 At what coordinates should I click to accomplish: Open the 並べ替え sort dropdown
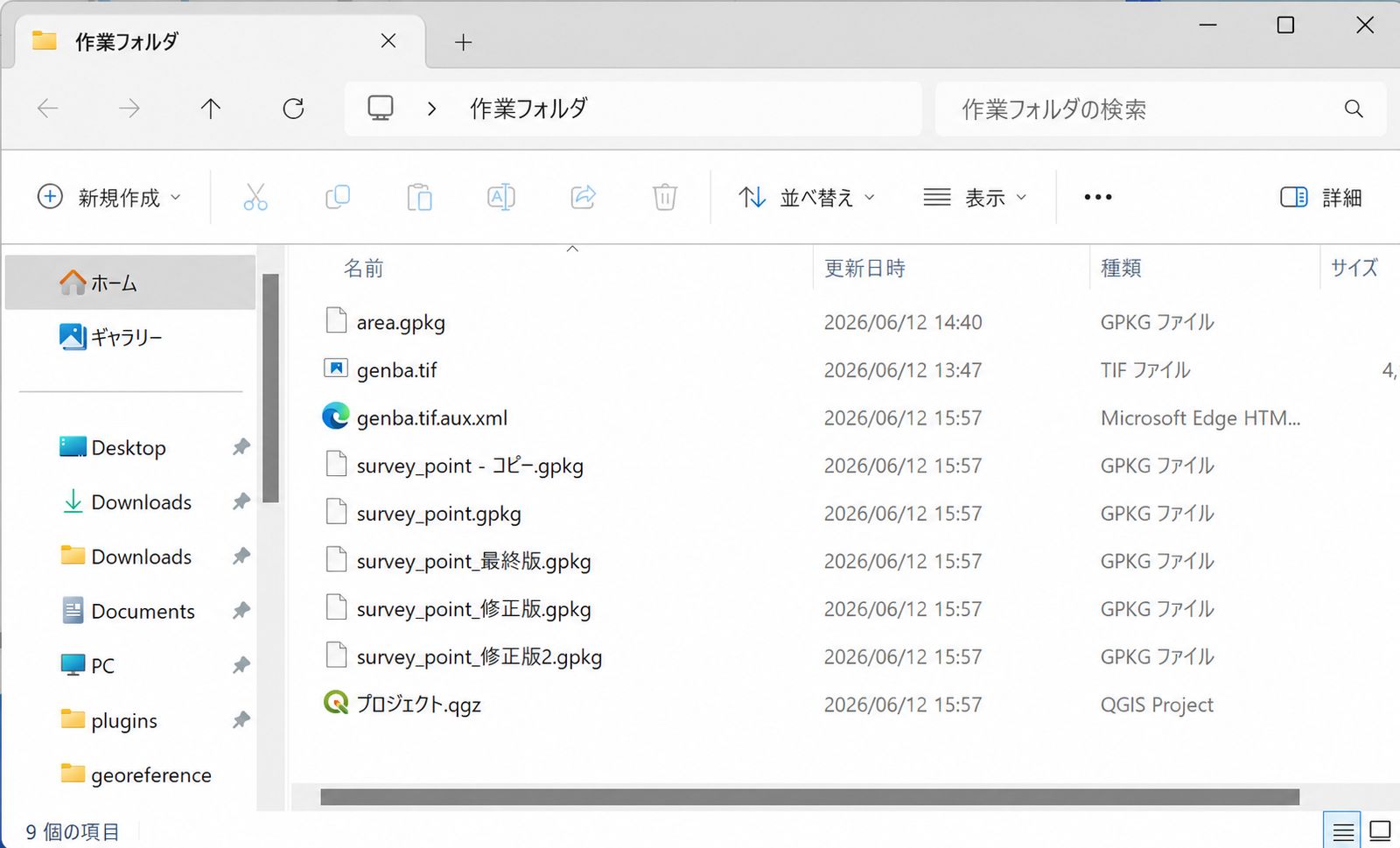pos(806,197)
